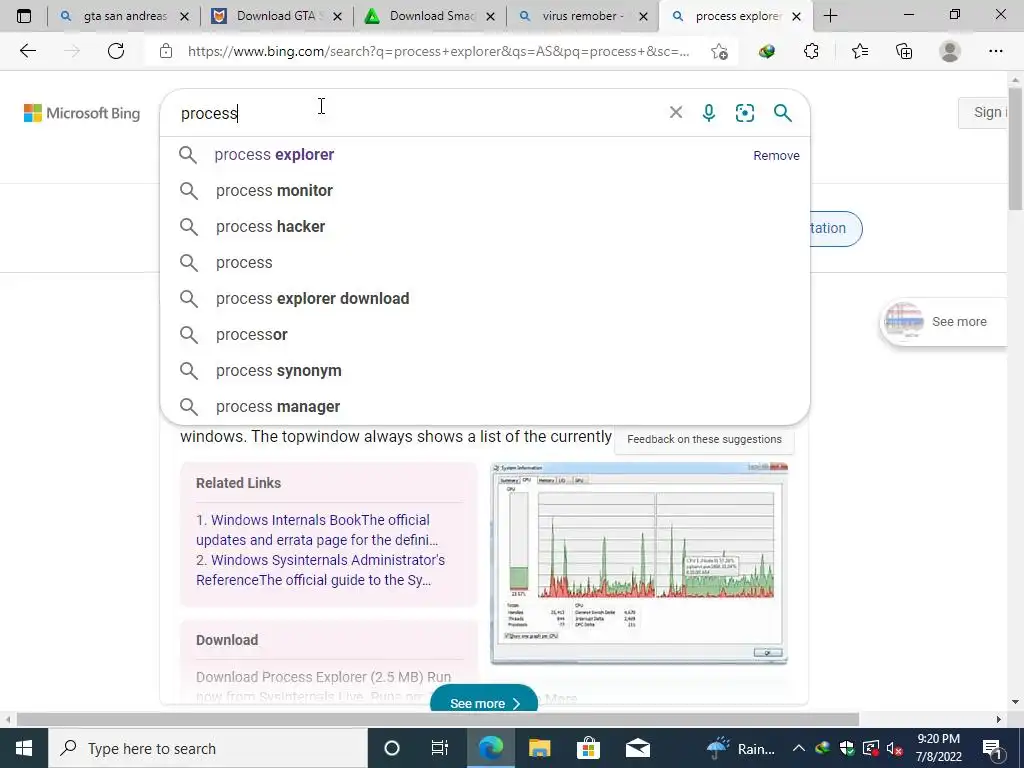Screen dimensions: 1024x768
Task: Close the 'virus remober' tab
Action: 643,16
